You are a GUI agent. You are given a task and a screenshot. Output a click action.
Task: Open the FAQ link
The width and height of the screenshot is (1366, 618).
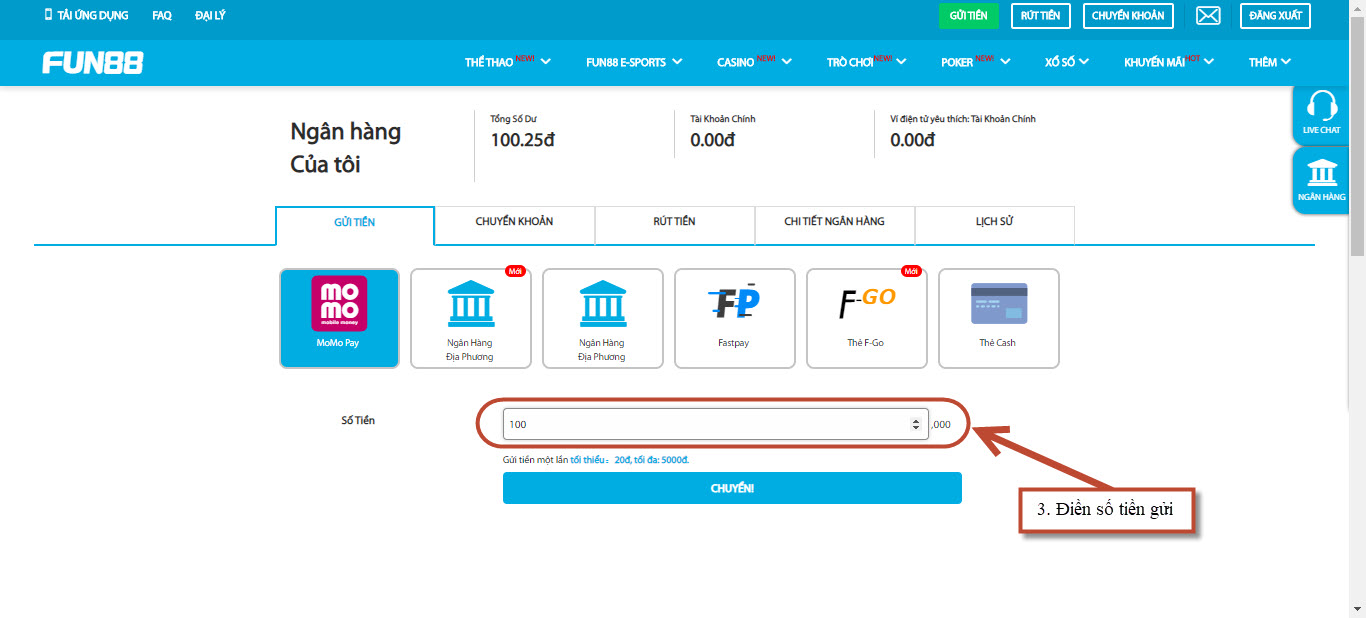[162, 16]
